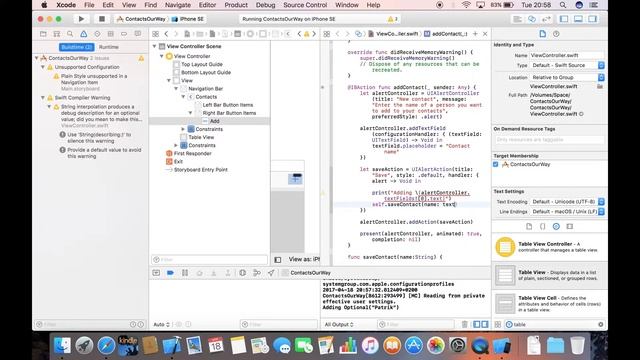Switch to the Standard editor
The image size is (640, 360).
(x=517, y=19)
